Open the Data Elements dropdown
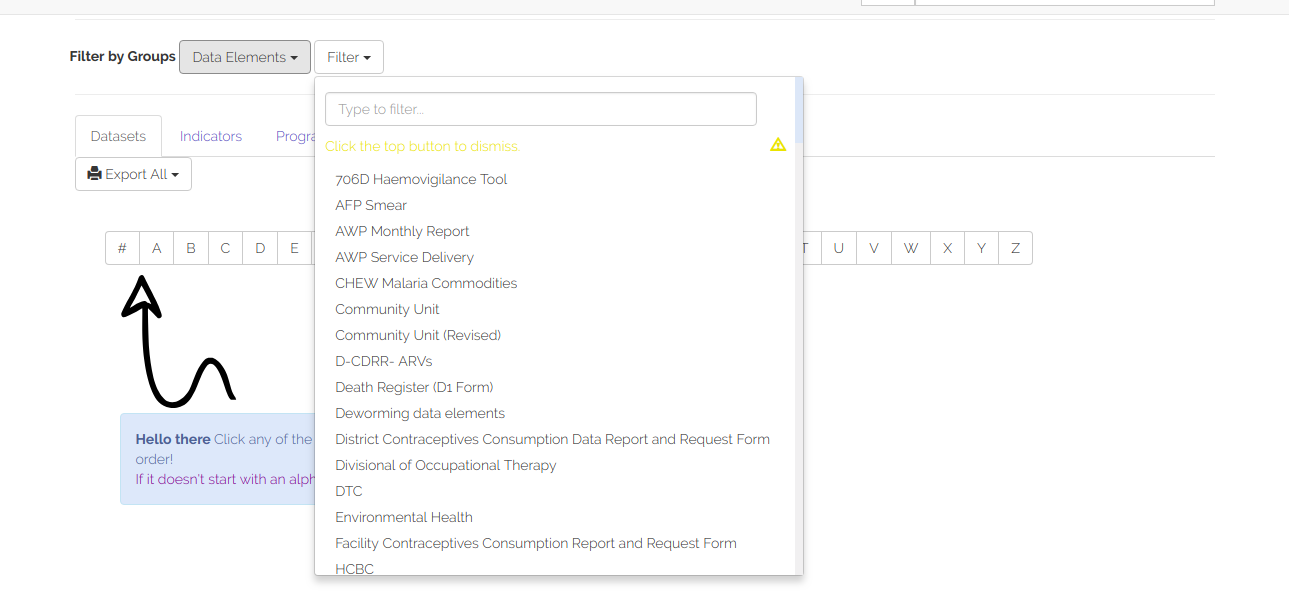The width and height of the screenshot is (1289, 597). tap(245, 57)
